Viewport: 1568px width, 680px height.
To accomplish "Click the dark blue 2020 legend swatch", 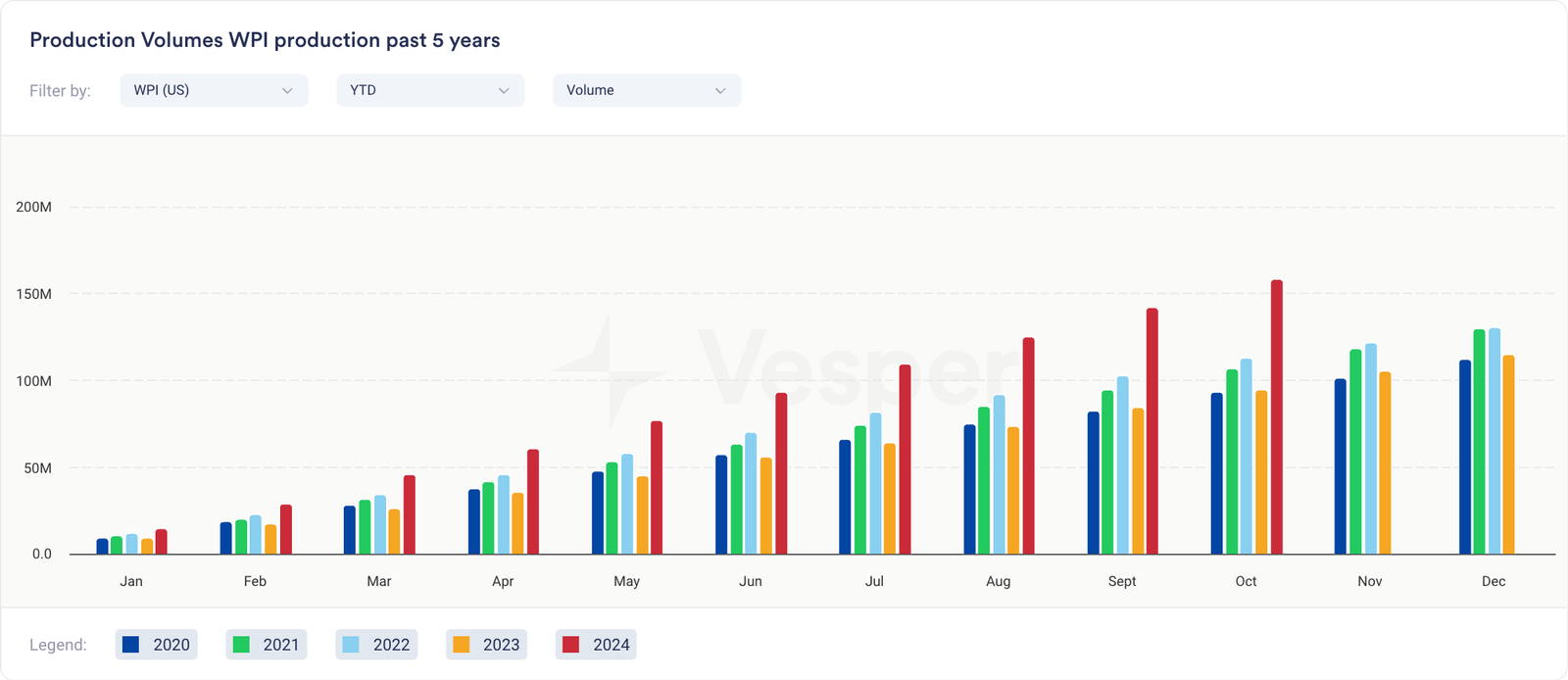I will tap(131, 645).
